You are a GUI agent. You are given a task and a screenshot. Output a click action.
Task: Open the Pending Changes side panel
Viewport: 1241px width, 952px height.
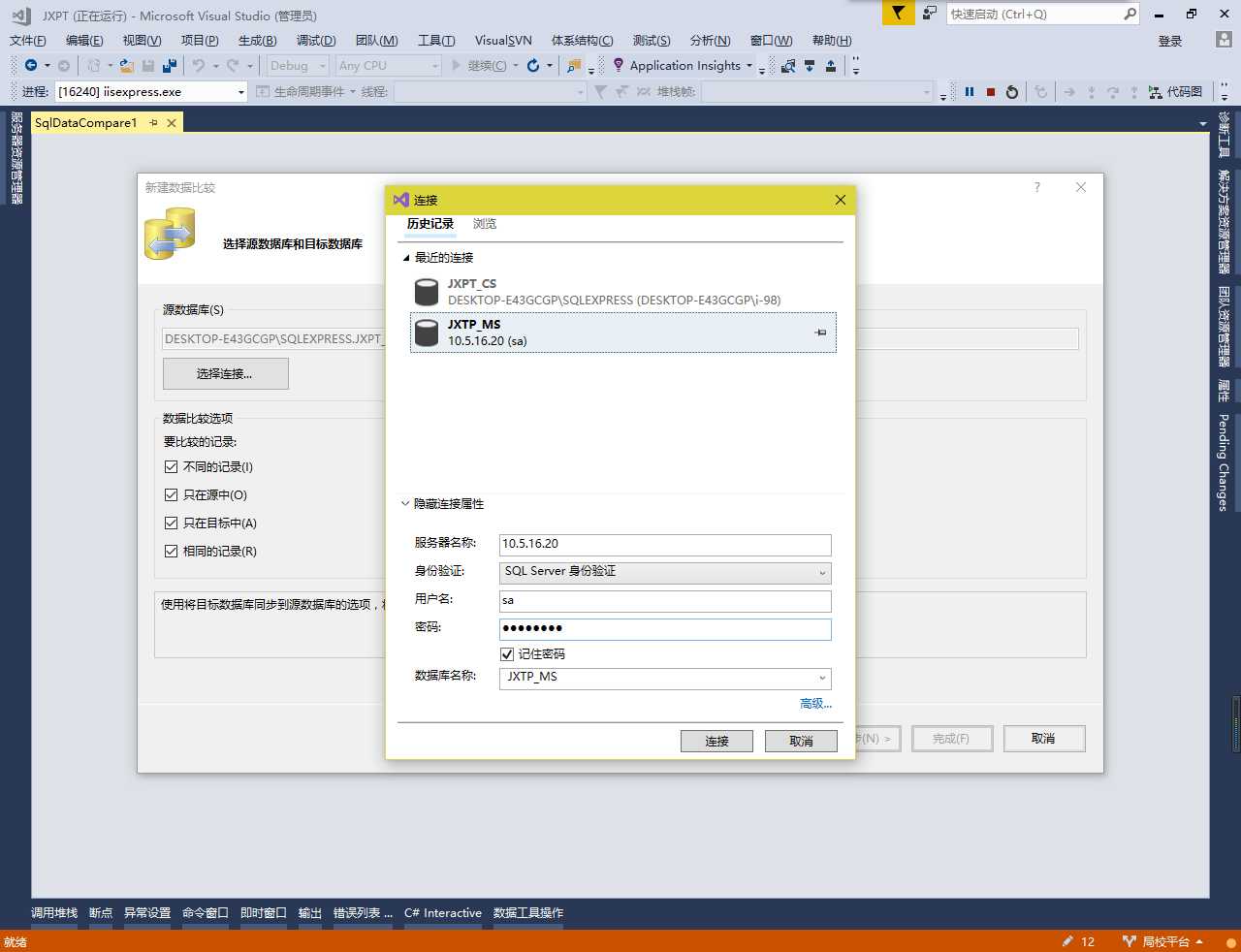[x=1224, y=462]
